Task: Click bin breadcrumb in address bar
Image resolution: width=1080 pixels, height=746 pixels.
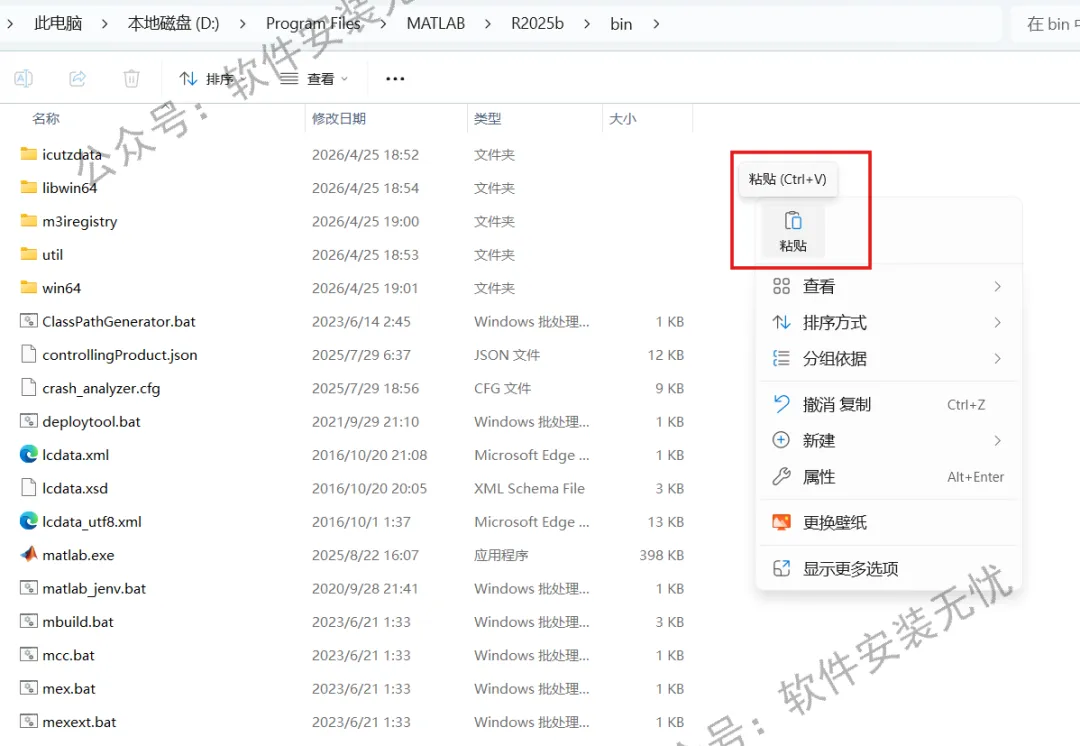Action: 621,24
